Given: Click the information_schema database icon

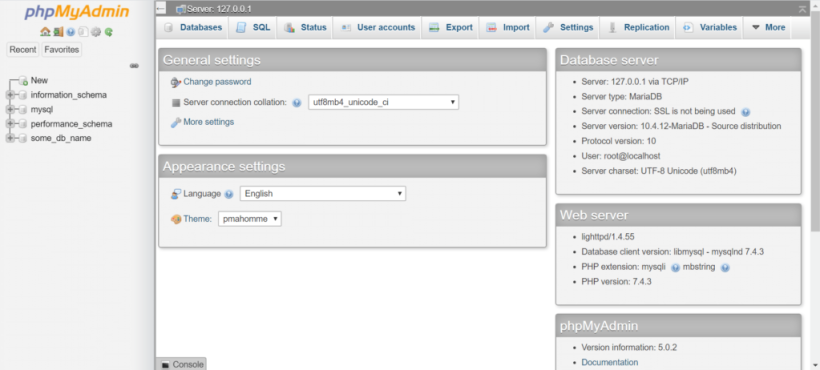Looking at the screenshot, I should [x=22, y=95].
